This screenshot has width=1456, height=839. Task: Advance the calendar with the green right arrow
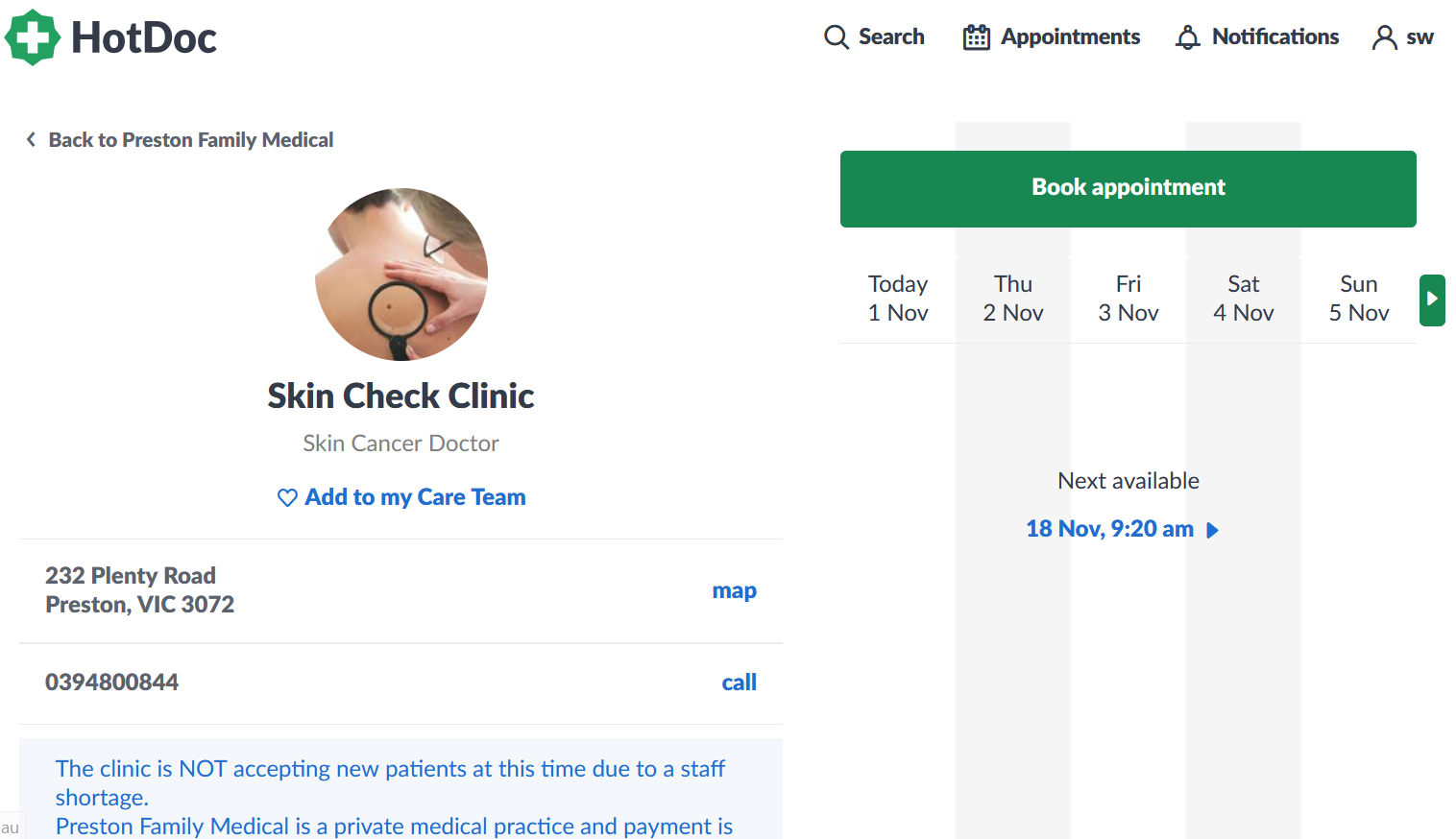(x=1432, y=300)
